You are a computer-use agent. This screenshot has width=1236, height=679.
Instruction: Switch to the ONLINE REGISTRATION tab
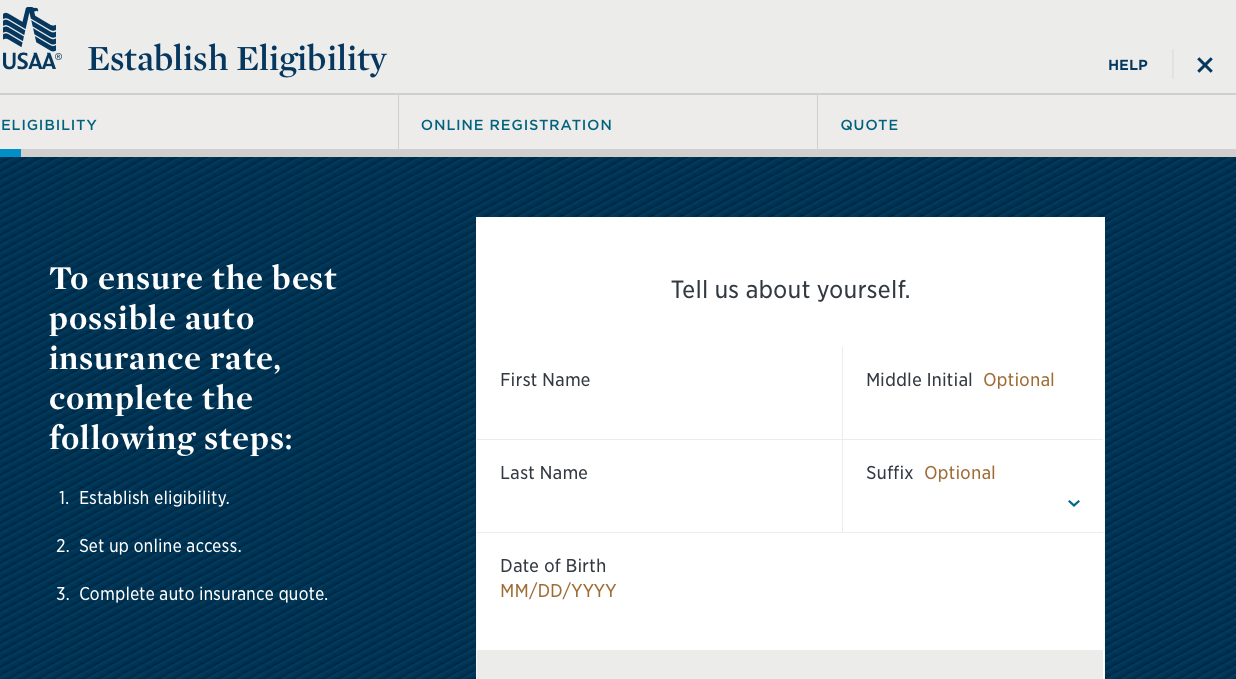pos(516,124)
